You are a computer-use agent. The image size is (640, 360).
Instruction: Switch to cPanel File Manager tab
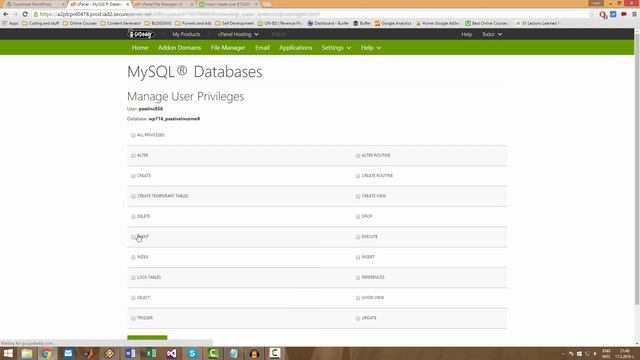(x=163, y=4)
